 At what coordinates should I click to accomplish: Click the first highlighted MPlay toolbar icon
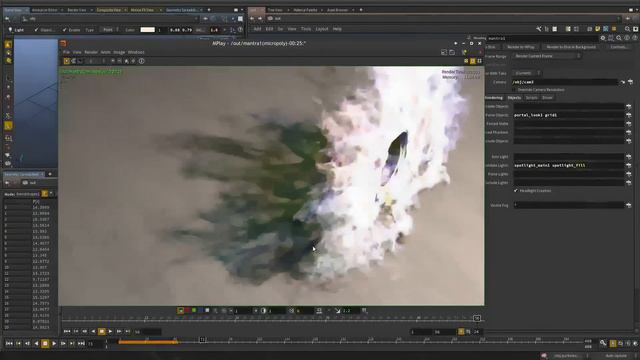pyautogui.click(x=67, y=61)
